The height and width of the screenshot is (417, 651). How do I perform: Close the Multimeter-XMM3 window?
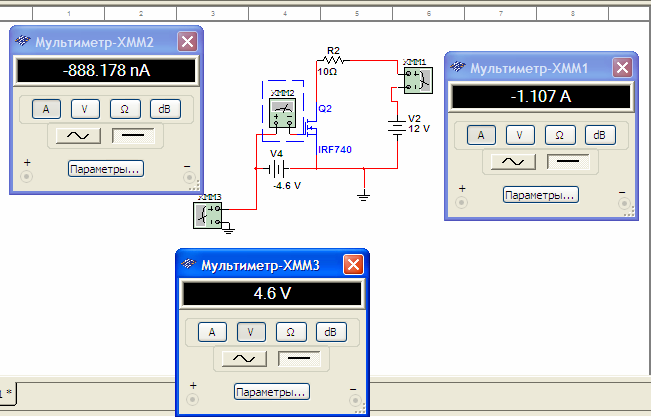(x=353, y=265)
